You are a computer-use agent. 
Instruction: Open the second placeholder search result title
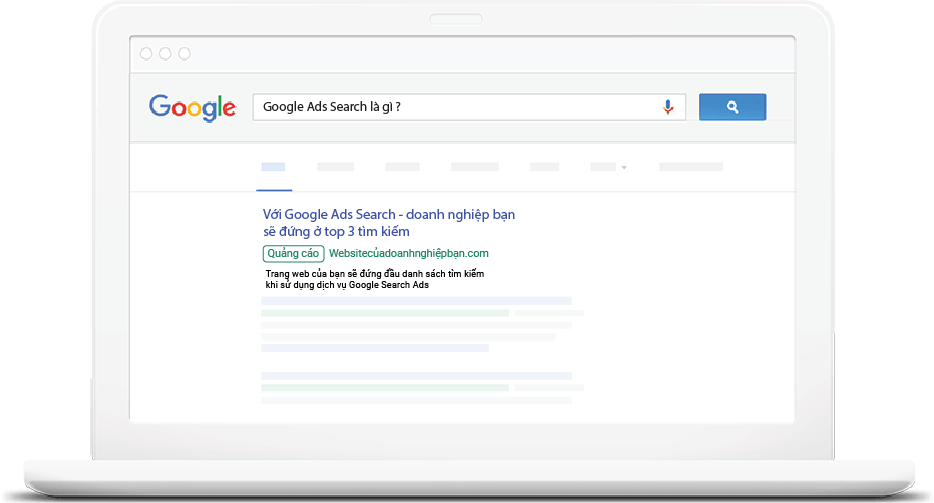pos(416,376)
